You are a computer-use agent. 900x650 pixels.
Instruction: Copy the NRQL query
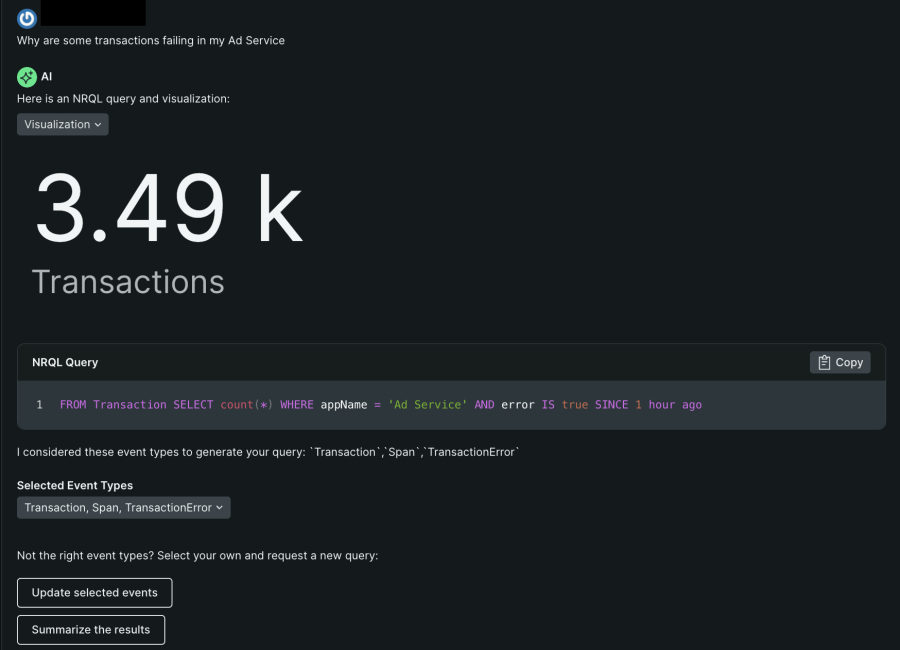840,363
